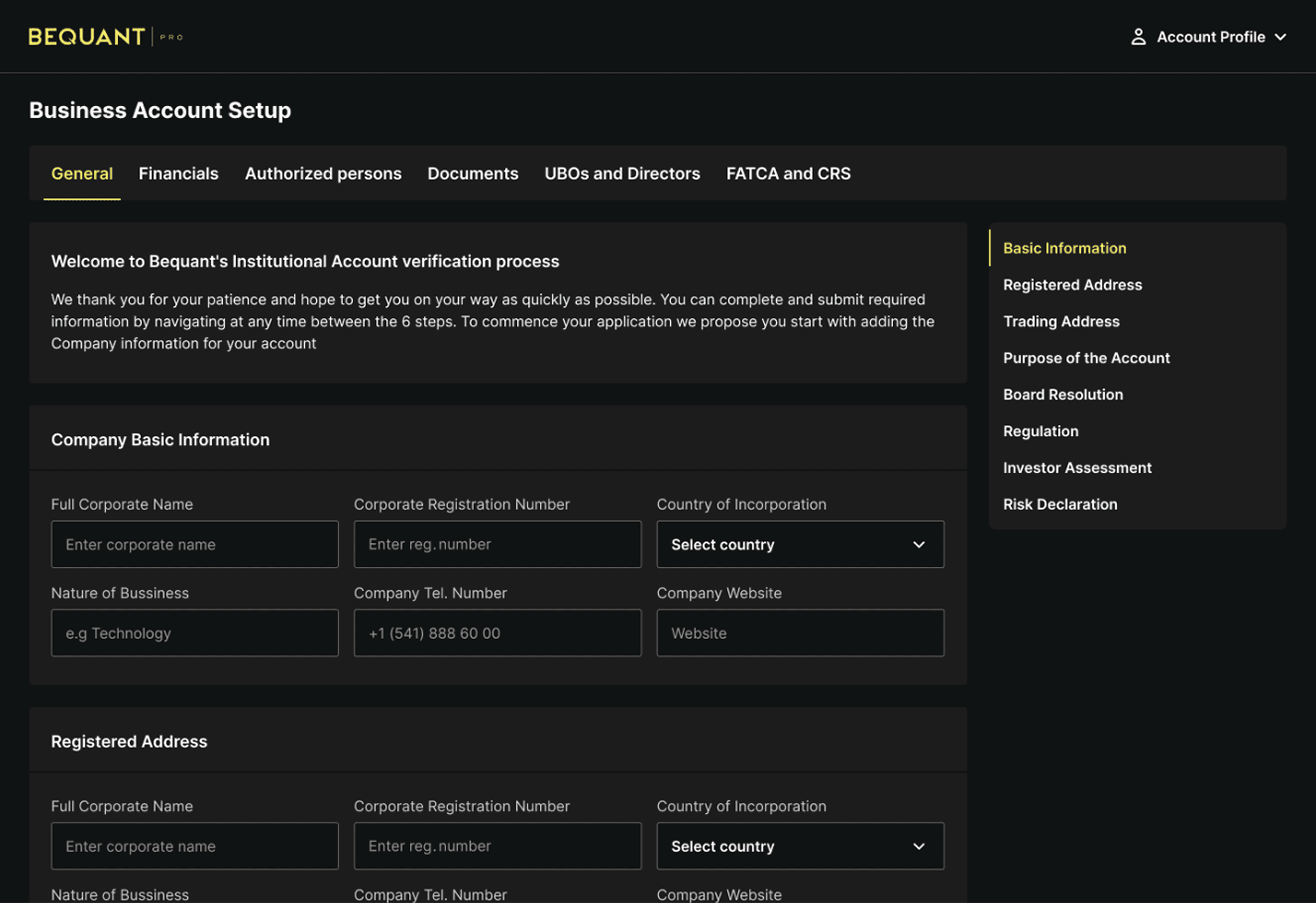Click the Enter corporate name field
1316x903 pixels.
point(194,545)
